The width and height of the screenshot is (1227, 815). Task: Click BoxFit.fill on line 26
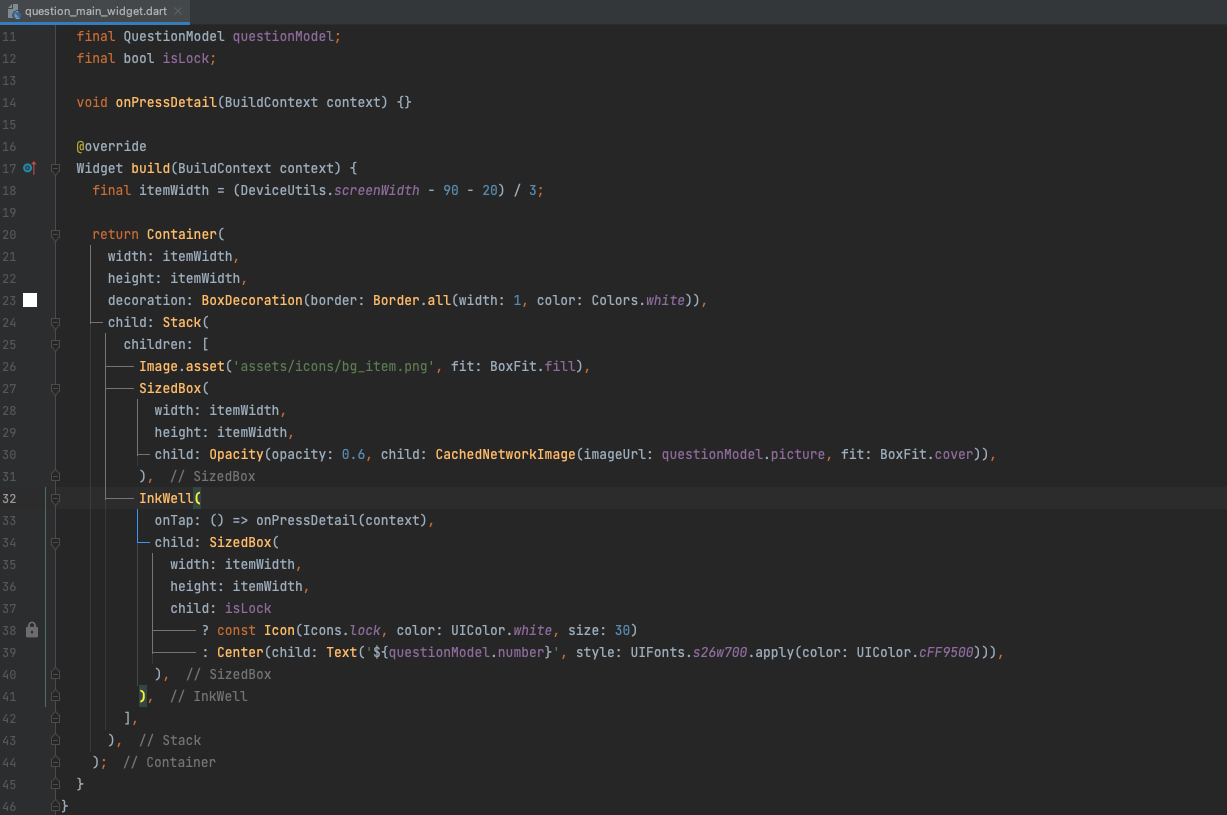(533, 366)
